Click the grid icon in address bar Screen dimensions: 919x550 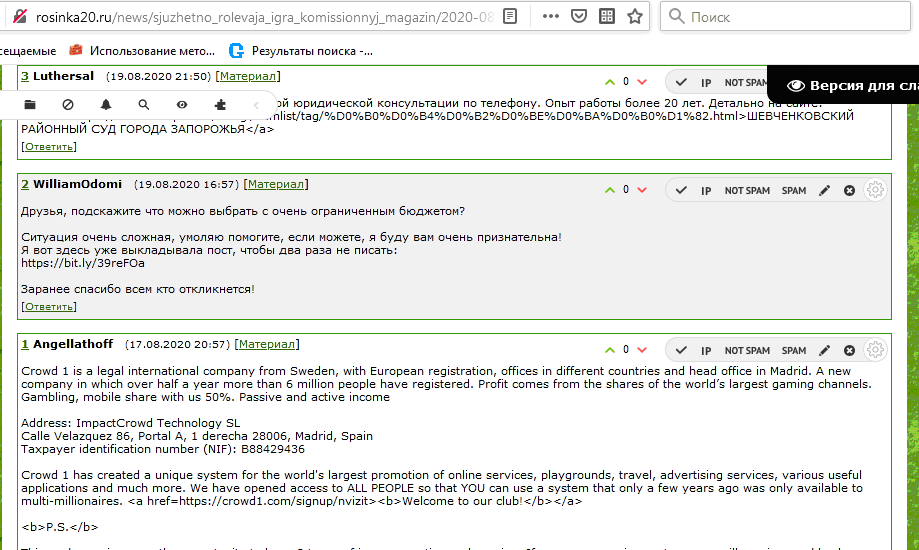click(x=607, y=16)
